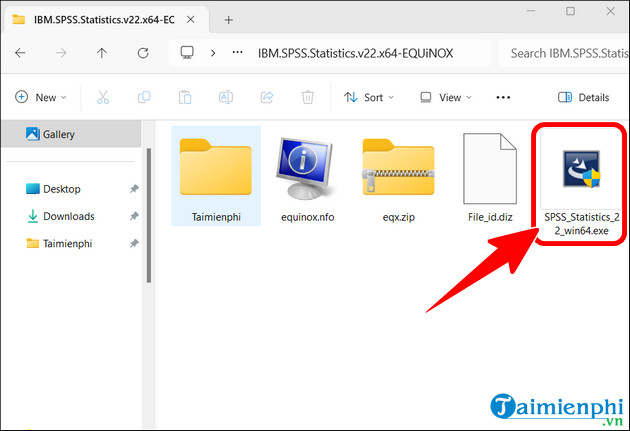Click the navigation pane scrollbar
Screen dimensions: 630x431
pyautogui.click(x=149, y=215)
